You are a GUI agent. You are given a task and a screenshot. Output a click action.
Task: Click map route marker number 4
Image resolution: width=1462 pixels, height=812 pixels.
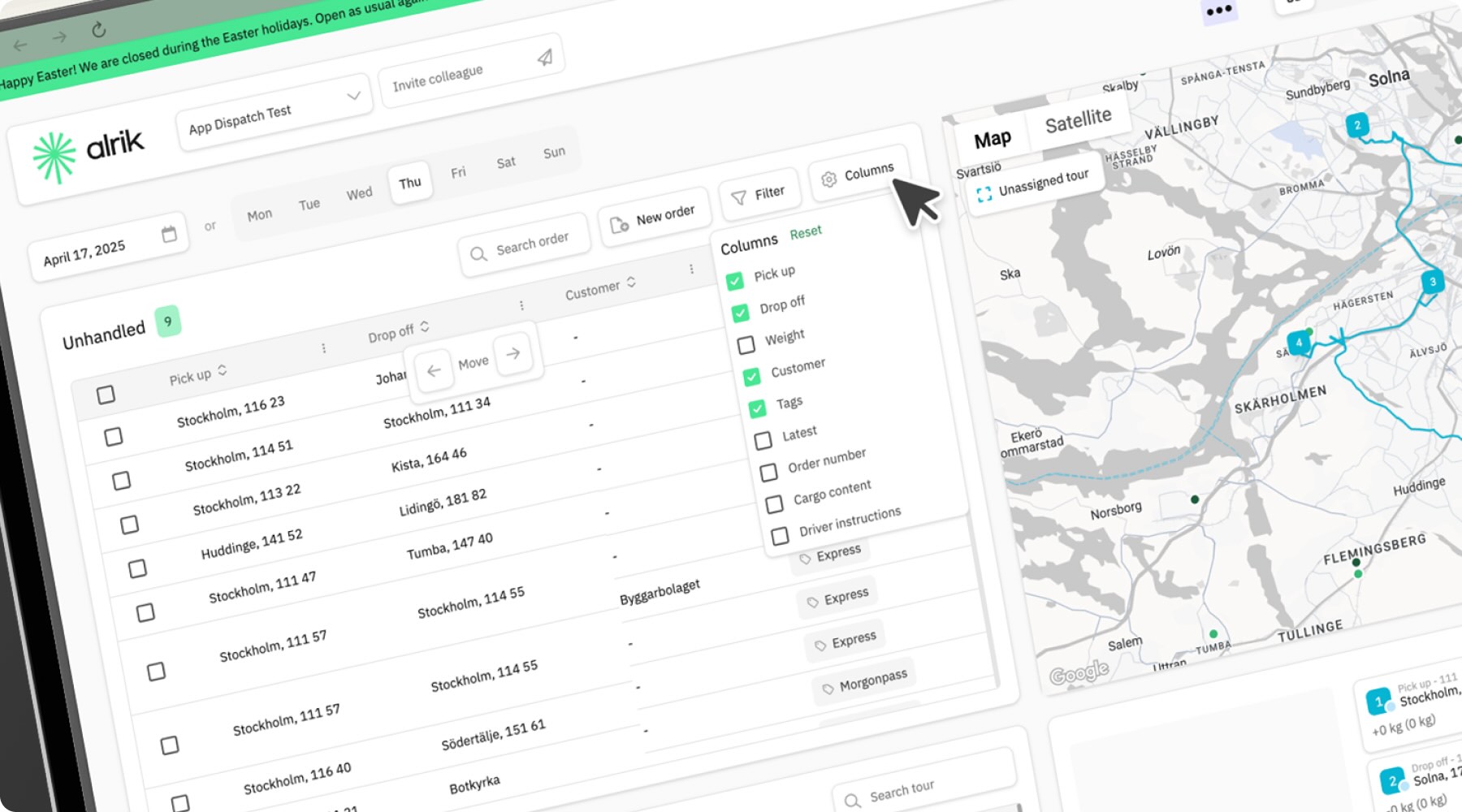point(1299,343)
